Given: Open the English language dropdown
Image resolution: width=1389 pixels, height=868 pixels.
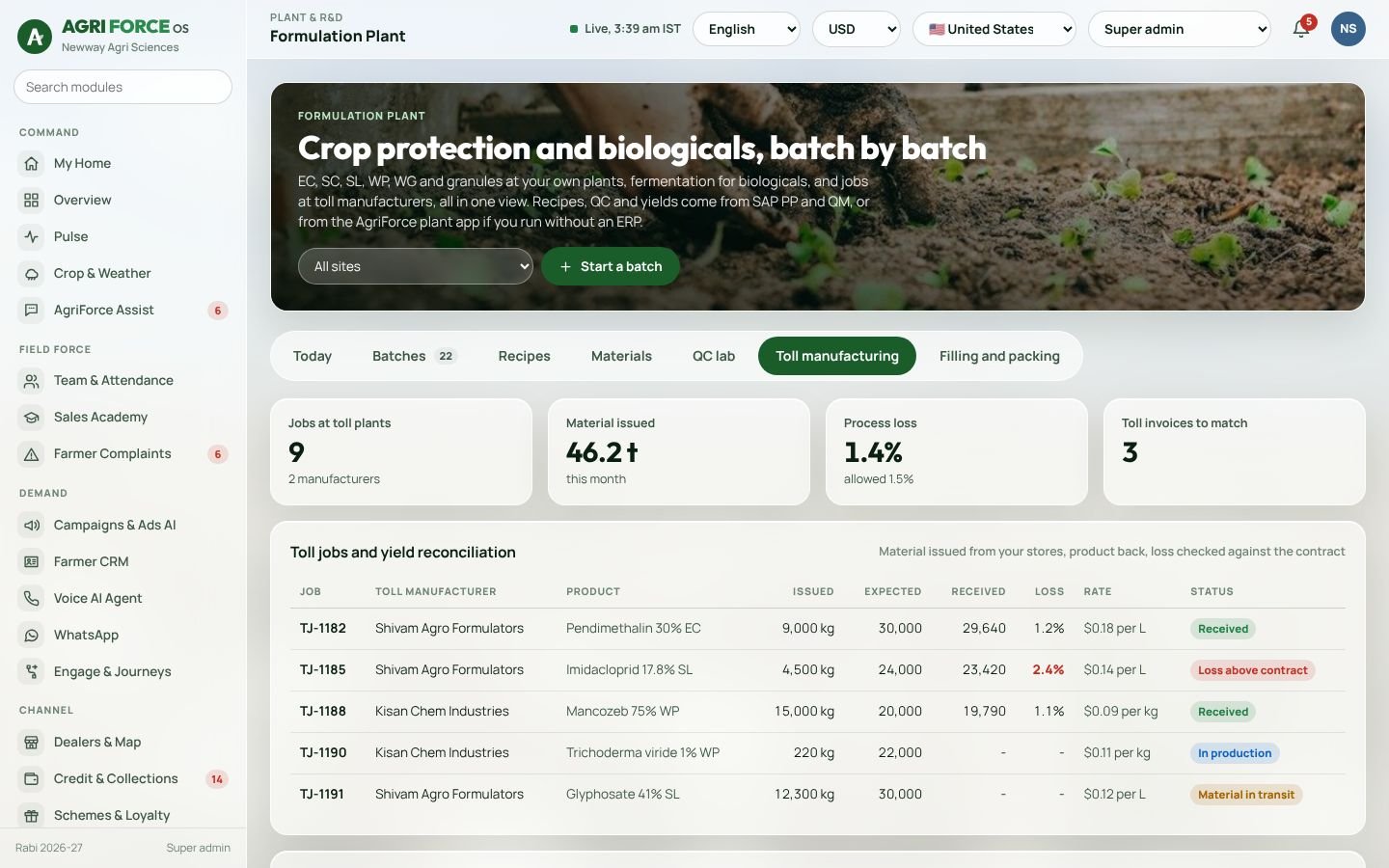Looking at the screenshot, I should [x=747, y=29].
